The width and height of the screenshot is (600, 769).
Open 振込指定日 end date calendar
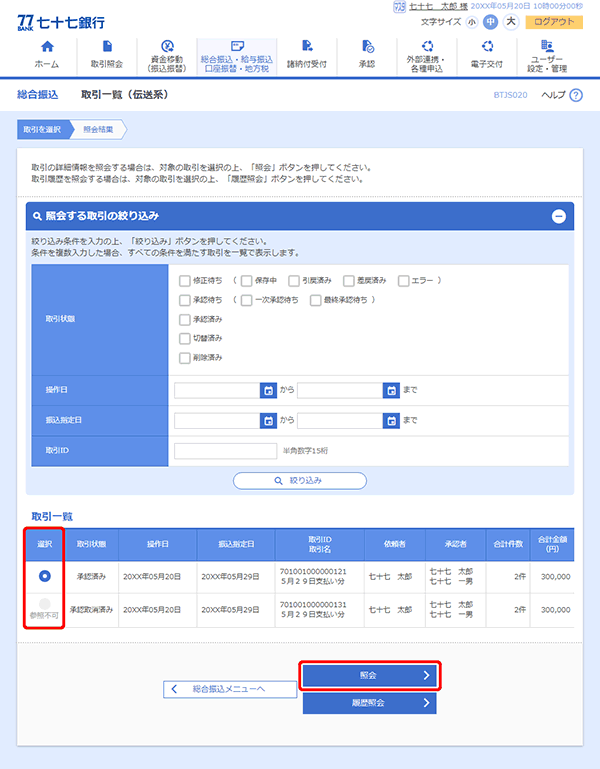[x=391, y=421]
